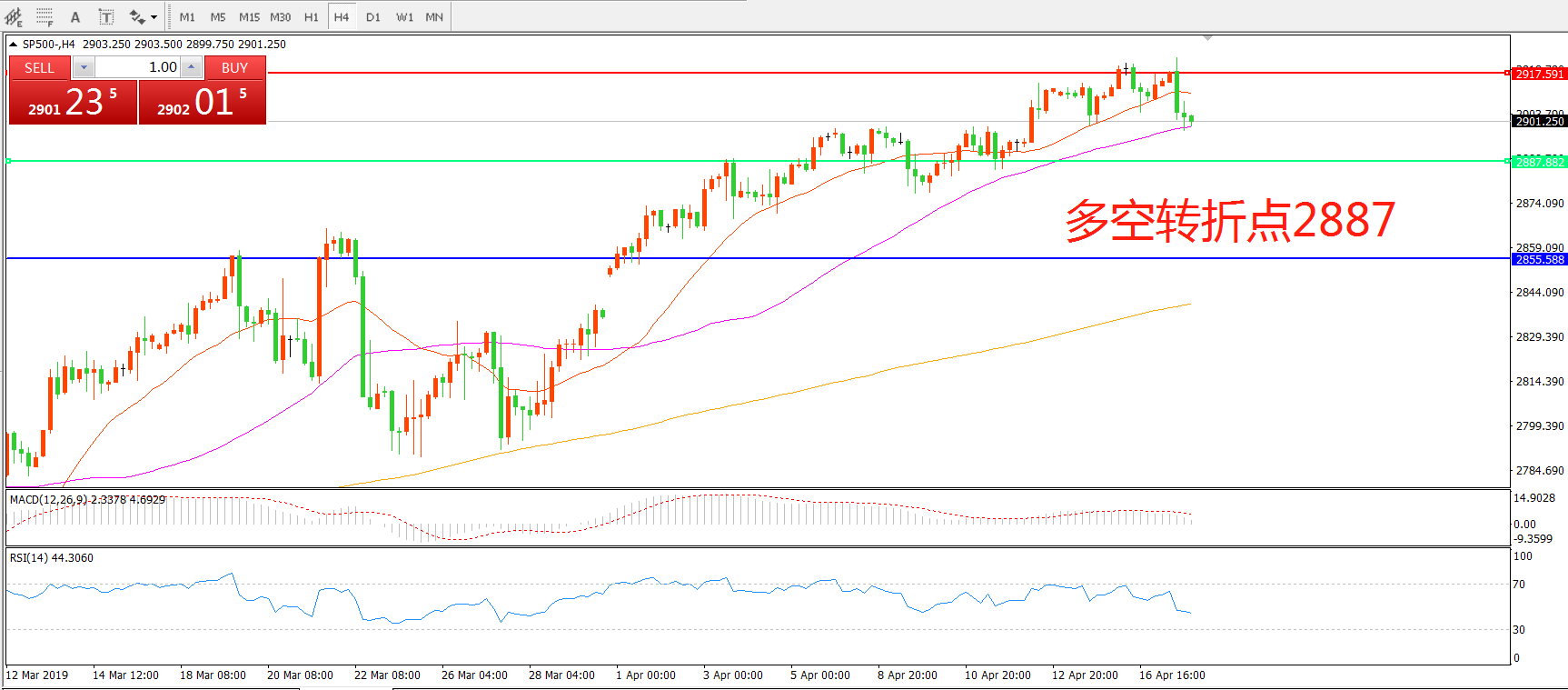Collapse the one-click trading panel triangle
The height and width of the screenshot is (690, 1568).
pyautogui.click(x=14, y=44)
